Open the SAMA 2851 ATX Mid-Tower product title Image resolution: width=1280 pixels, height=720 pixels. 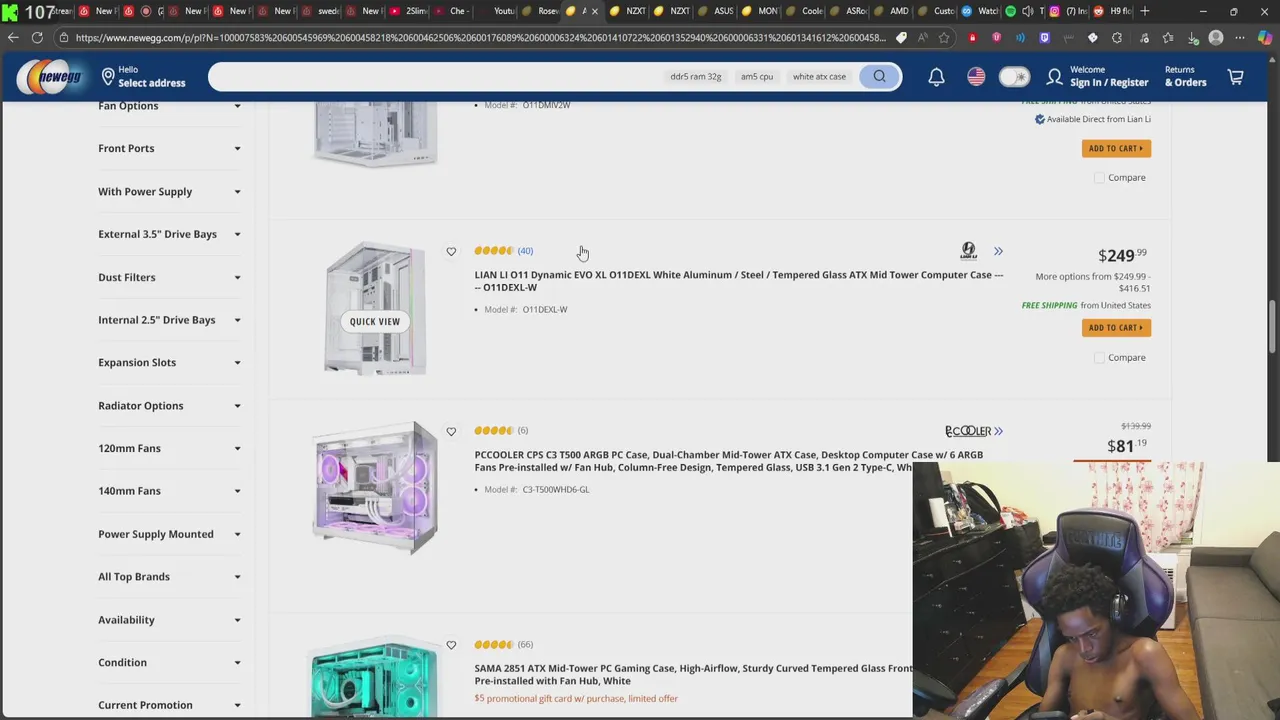pos(692,674)
